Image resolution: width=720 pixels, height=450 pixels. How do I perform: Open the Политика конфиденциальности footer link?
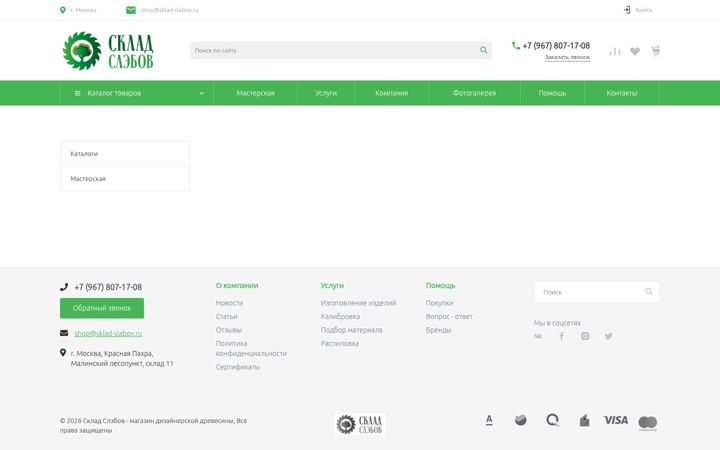tap(251, 349)
